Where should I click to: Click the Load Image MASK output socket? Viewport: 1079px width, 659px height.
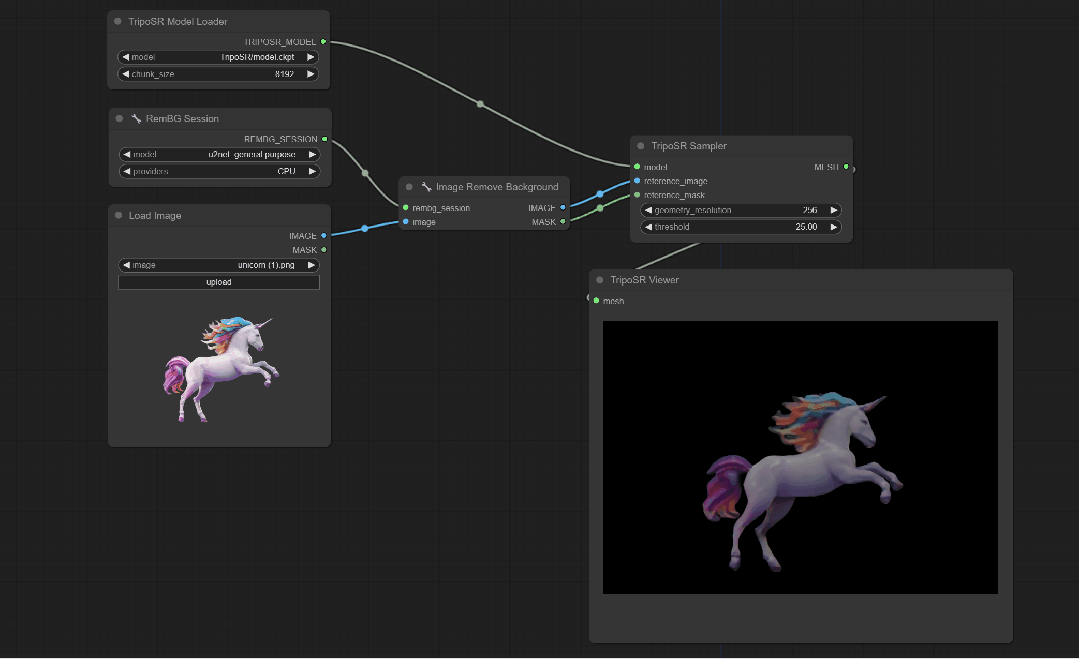(323, 250)
